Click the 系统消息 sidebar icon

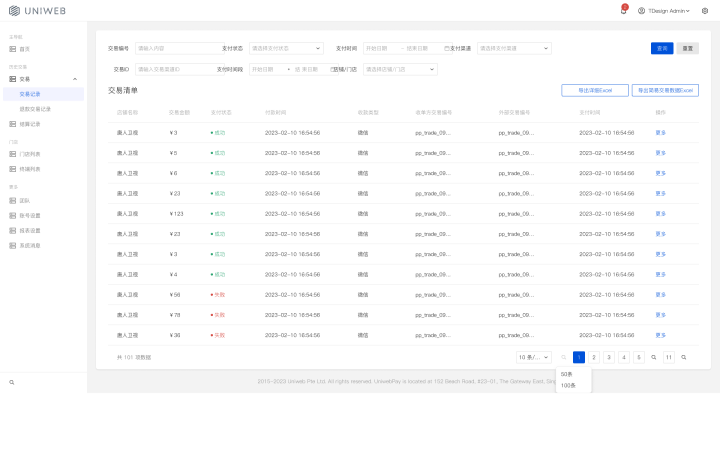pyautogui.click(x=13, y=246)
